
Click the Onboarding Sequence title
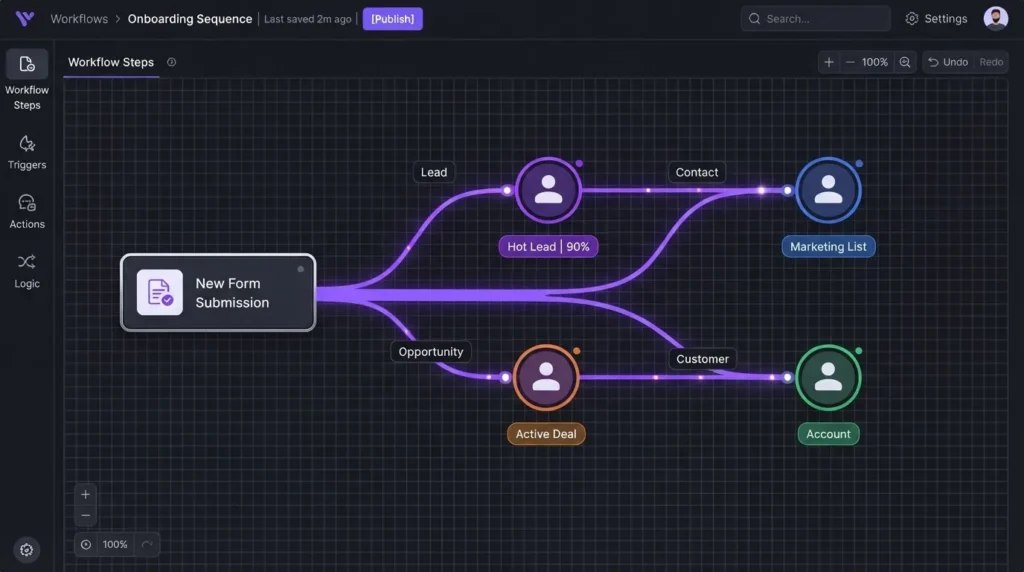(189, 19)
